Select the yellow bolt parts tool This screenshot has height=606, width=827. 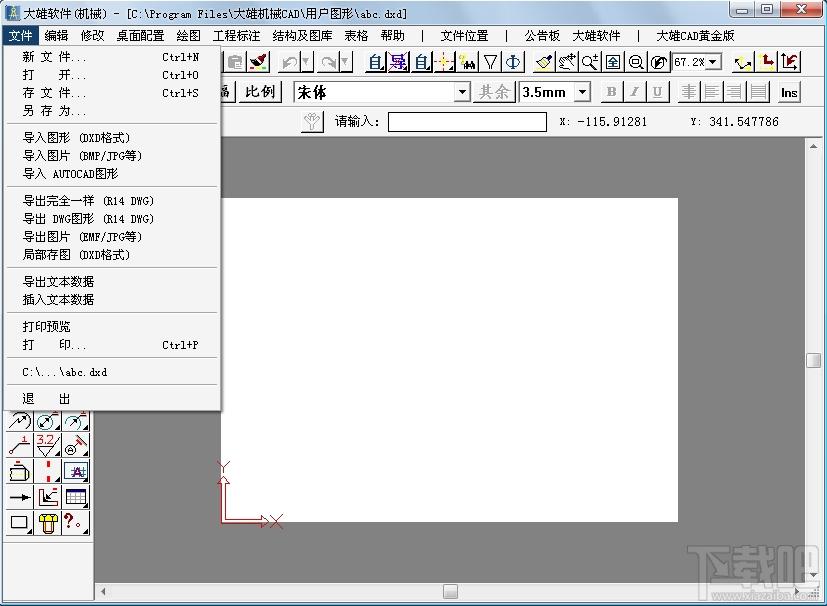click(48, 523)
